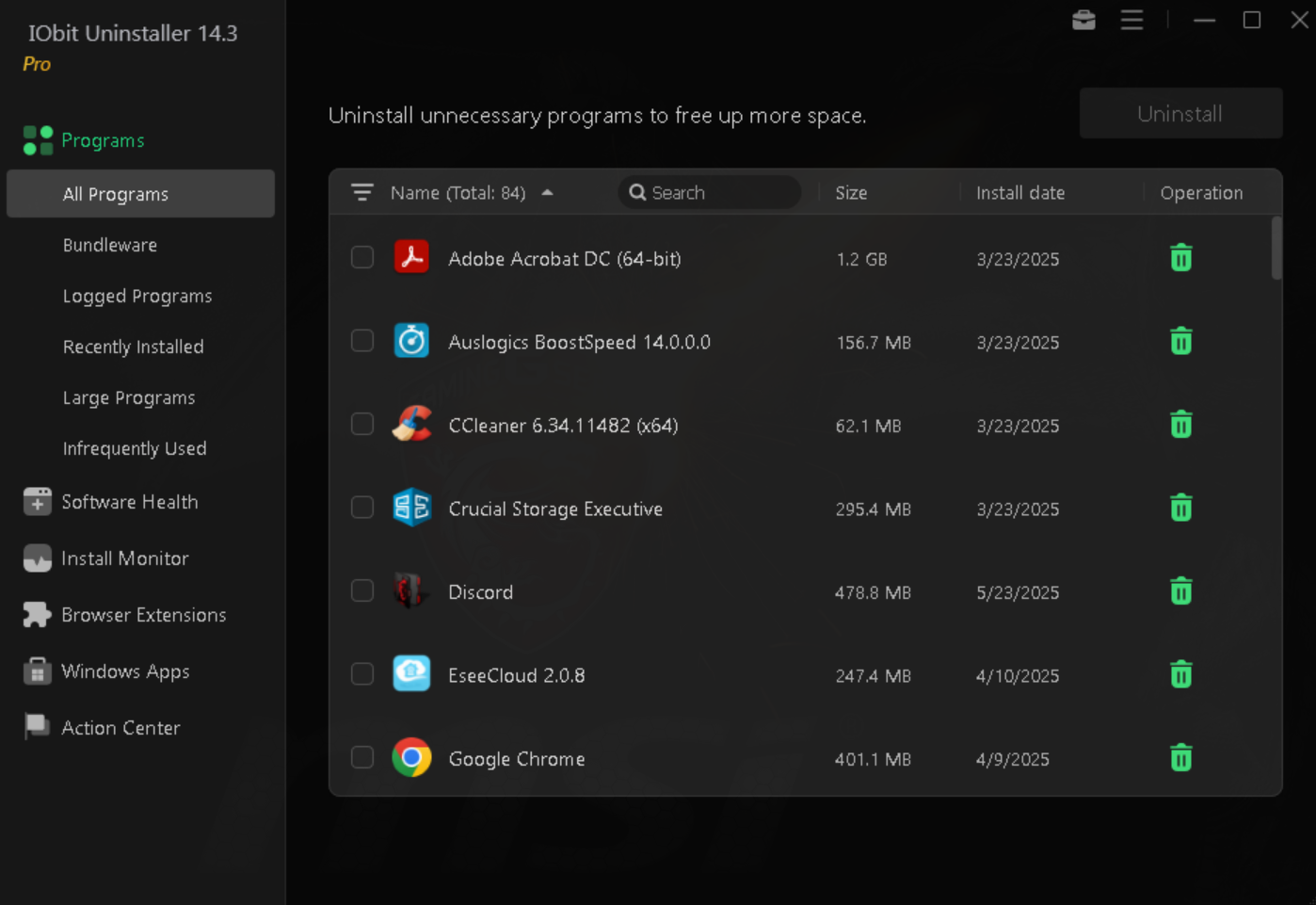This screenshot has height=905, width=1316.
Task: Check the Discord checkbox
Action: tap(362, 590)
